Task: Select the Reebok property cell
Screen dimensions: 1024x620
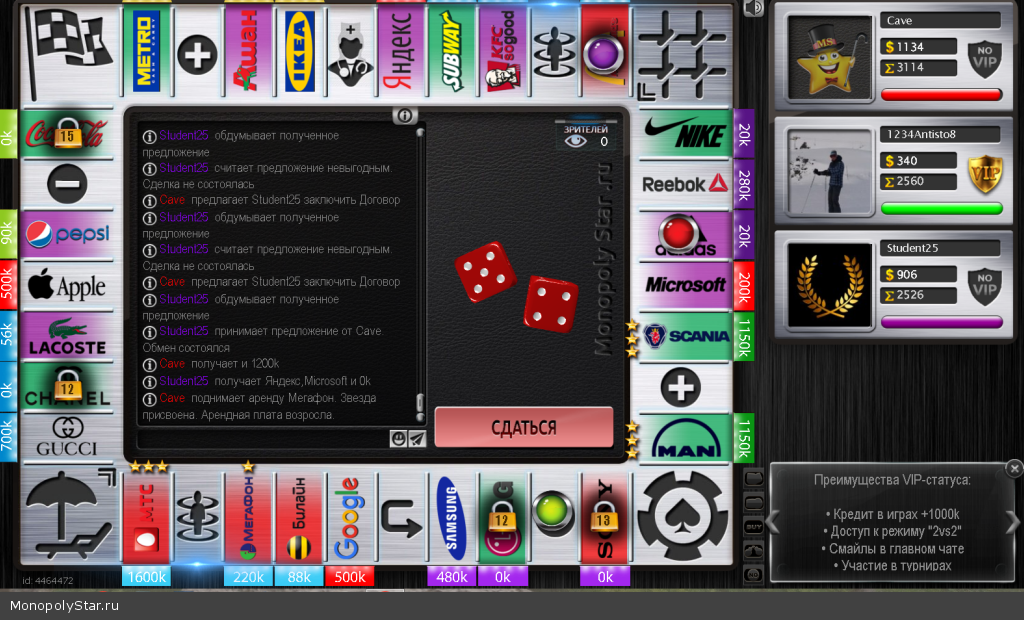Action: tap(684, 184)
